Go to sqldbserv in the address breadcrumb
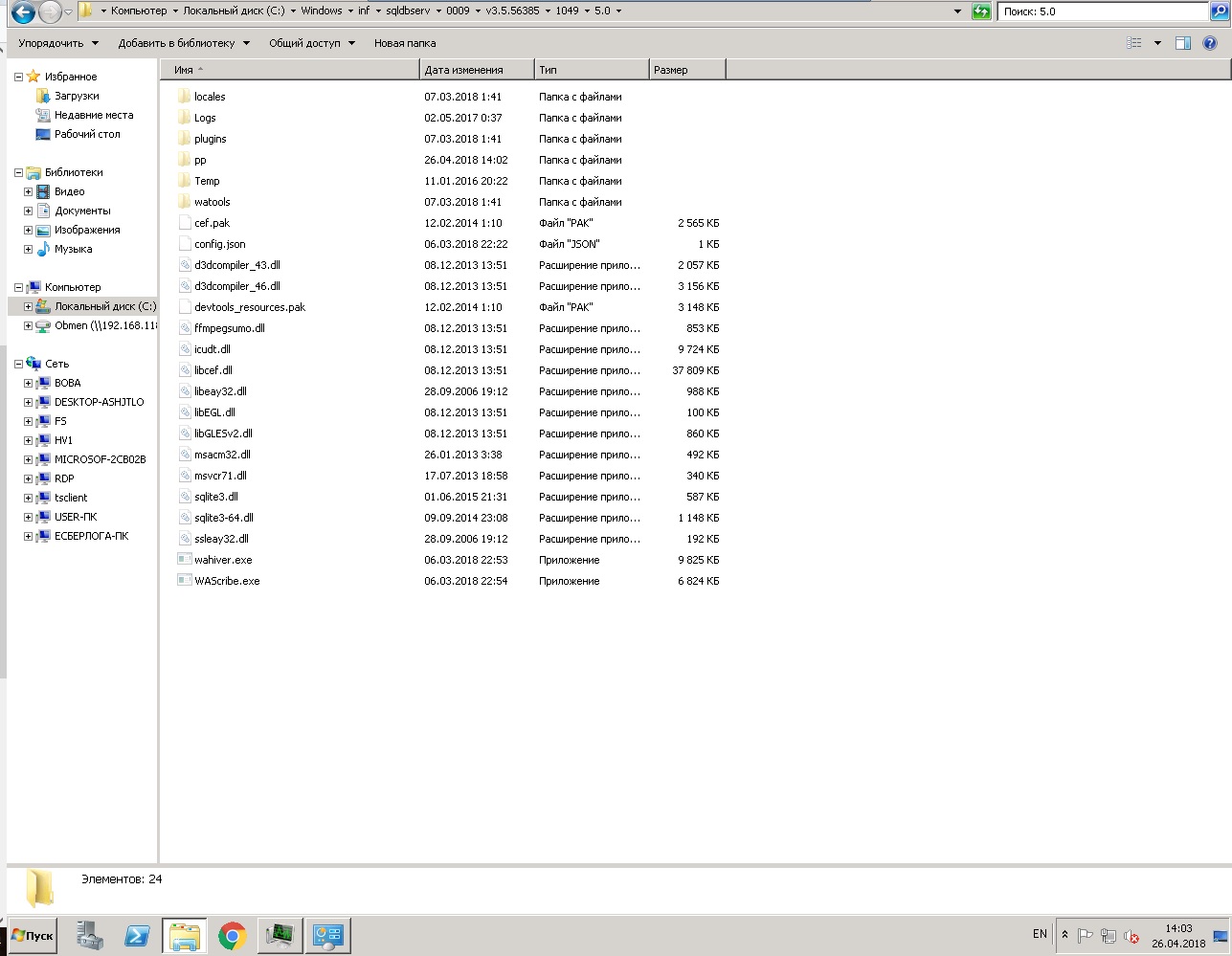Screen dimensions: 1232x956 click(x=407, y=11)
